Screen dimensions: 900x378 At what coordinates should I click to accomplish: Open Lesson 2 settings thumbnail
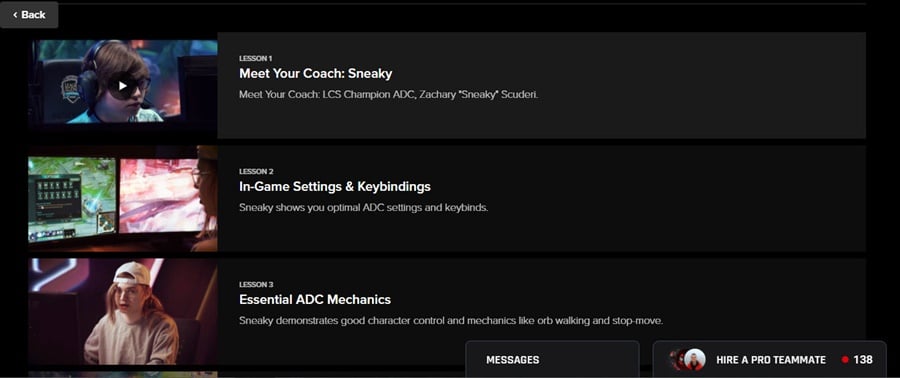click(x=123, y=198)
